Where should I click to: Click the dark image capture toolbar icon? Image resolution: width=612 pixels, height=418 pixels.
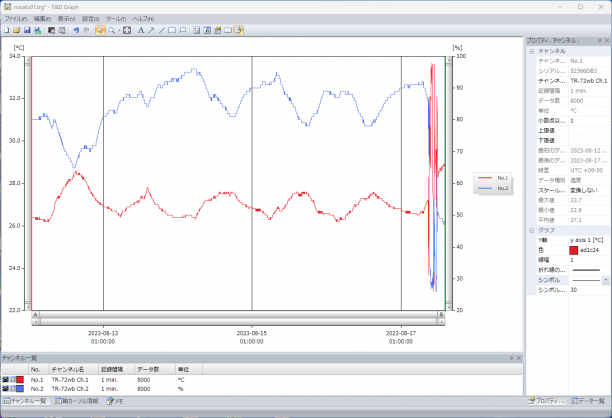tap(51, 30)
